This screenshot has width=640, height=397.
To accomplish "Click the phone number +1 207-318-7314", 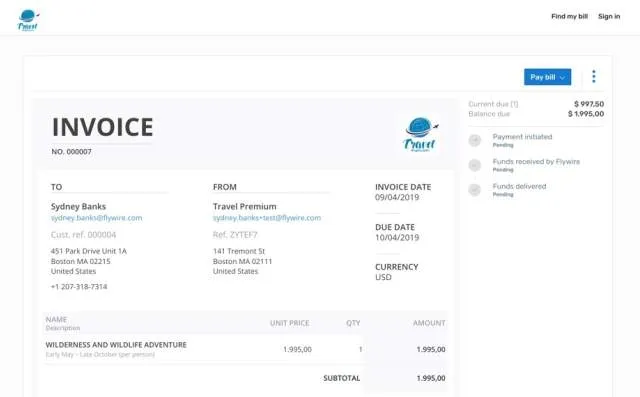I will point(79,286).
